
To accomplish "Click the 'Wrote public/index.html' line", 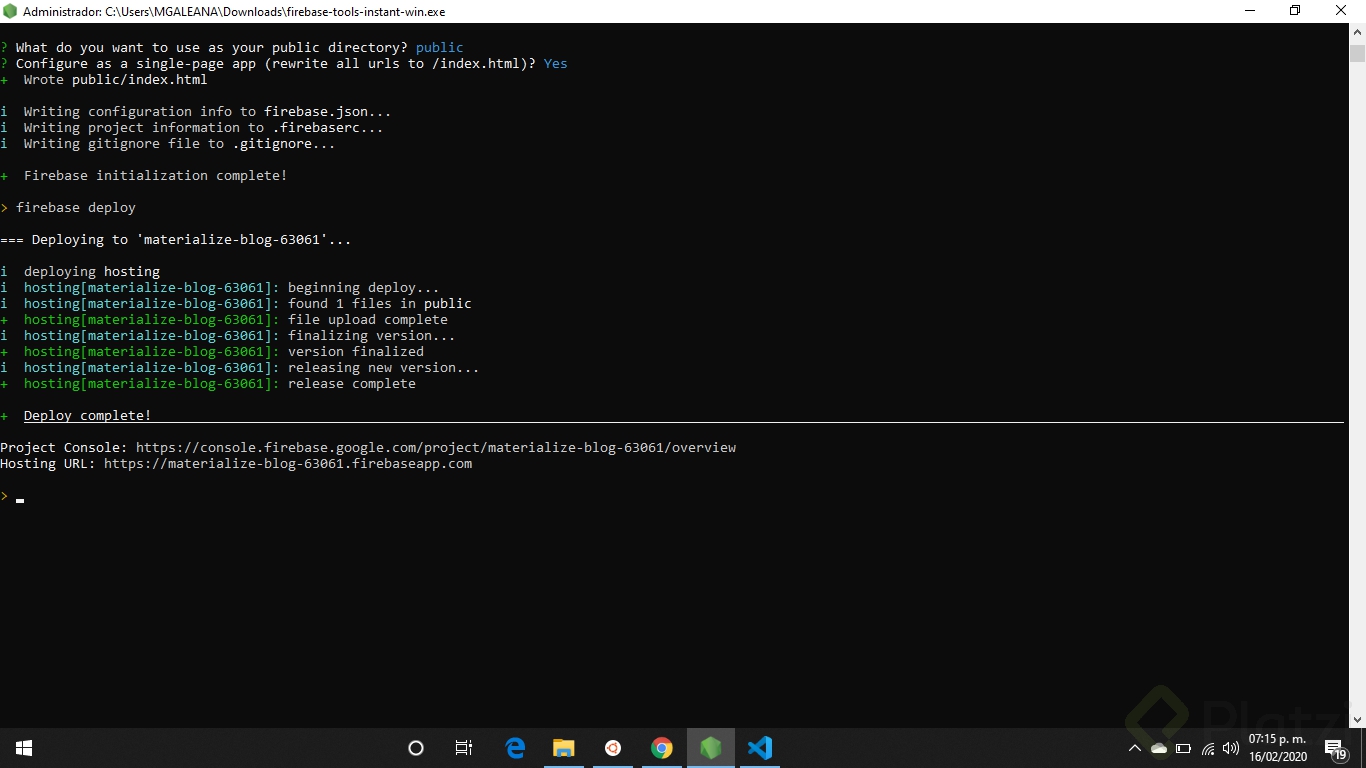I will click(x=116, y=79).
